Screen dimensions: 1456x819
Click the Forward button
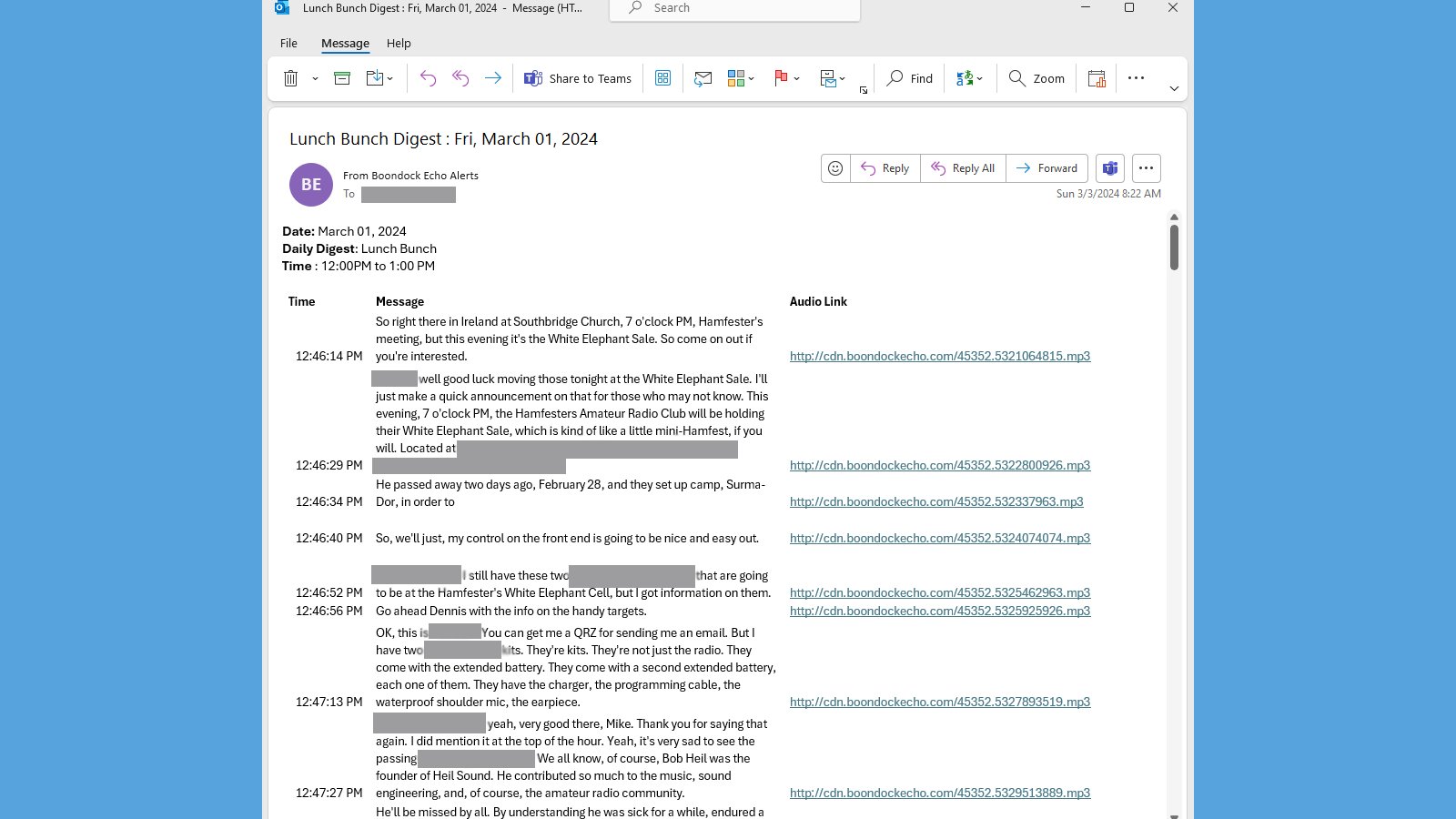tap(1046, 168)
